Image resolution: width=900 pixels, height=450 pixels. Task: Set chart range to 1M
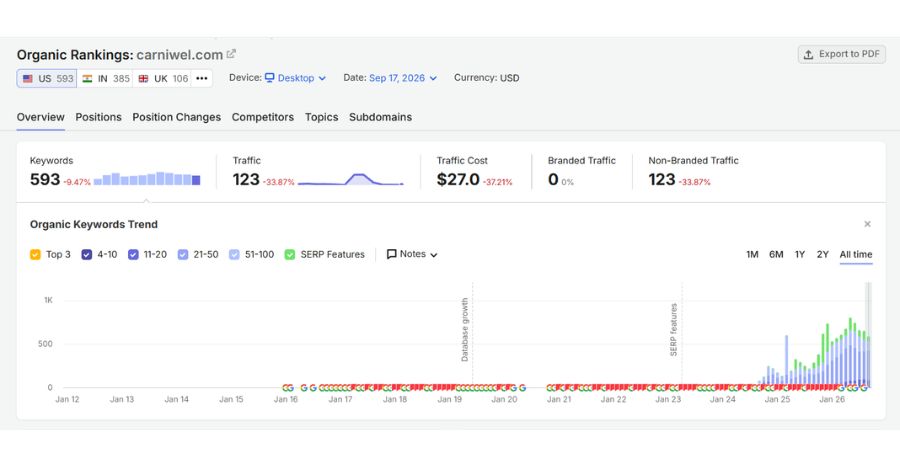[x=752, y=254]
